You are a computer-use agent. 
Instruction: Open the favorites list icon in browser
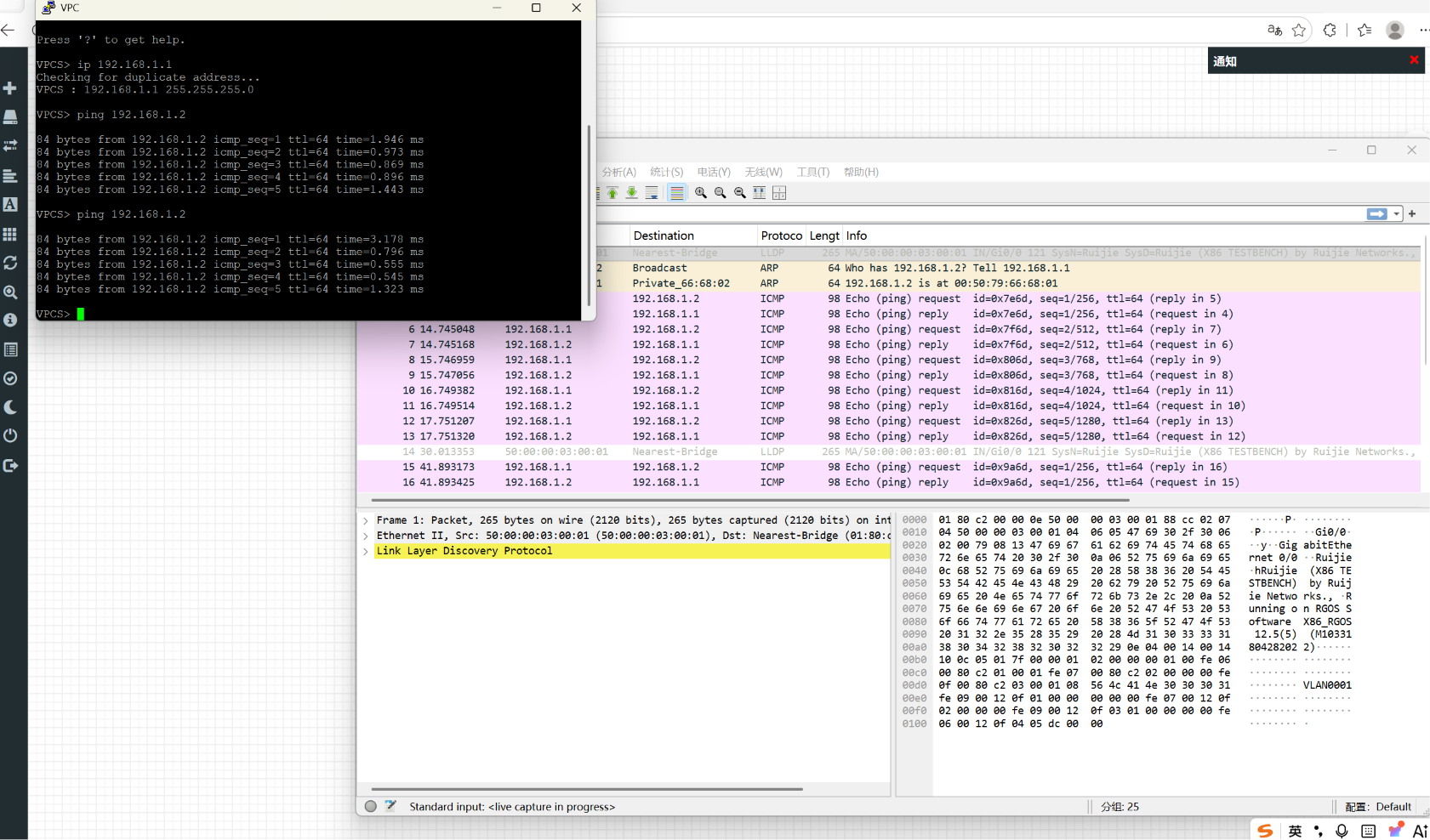1364,30
